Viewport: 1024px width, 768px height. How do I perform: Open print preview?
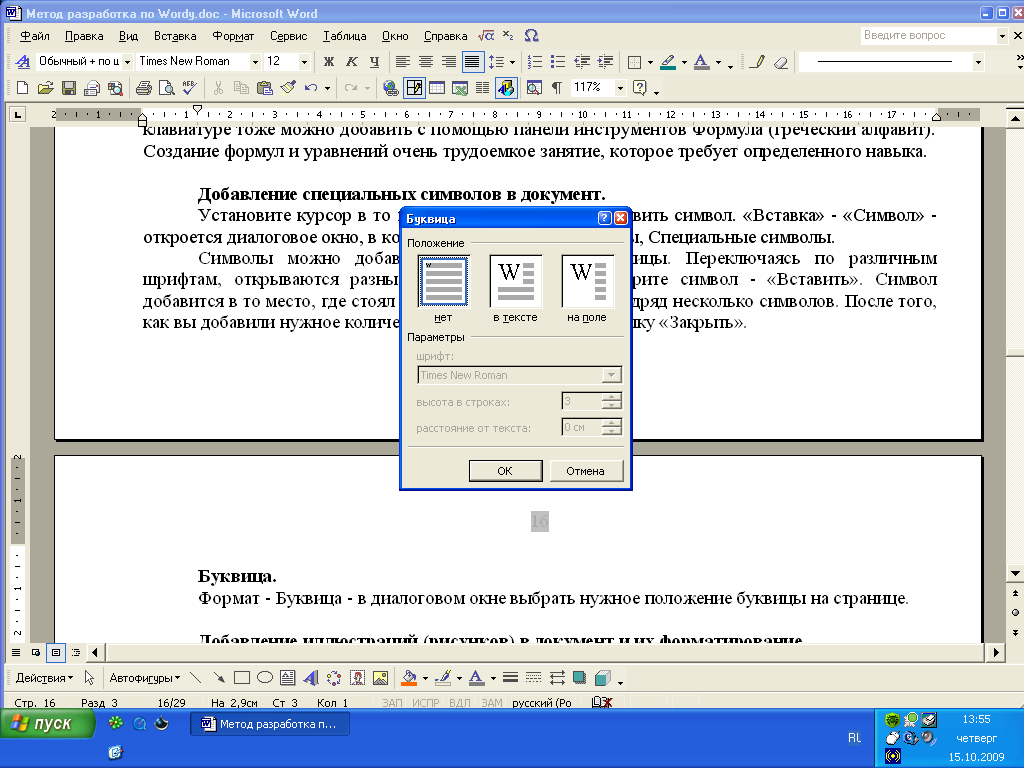point(167,88)
